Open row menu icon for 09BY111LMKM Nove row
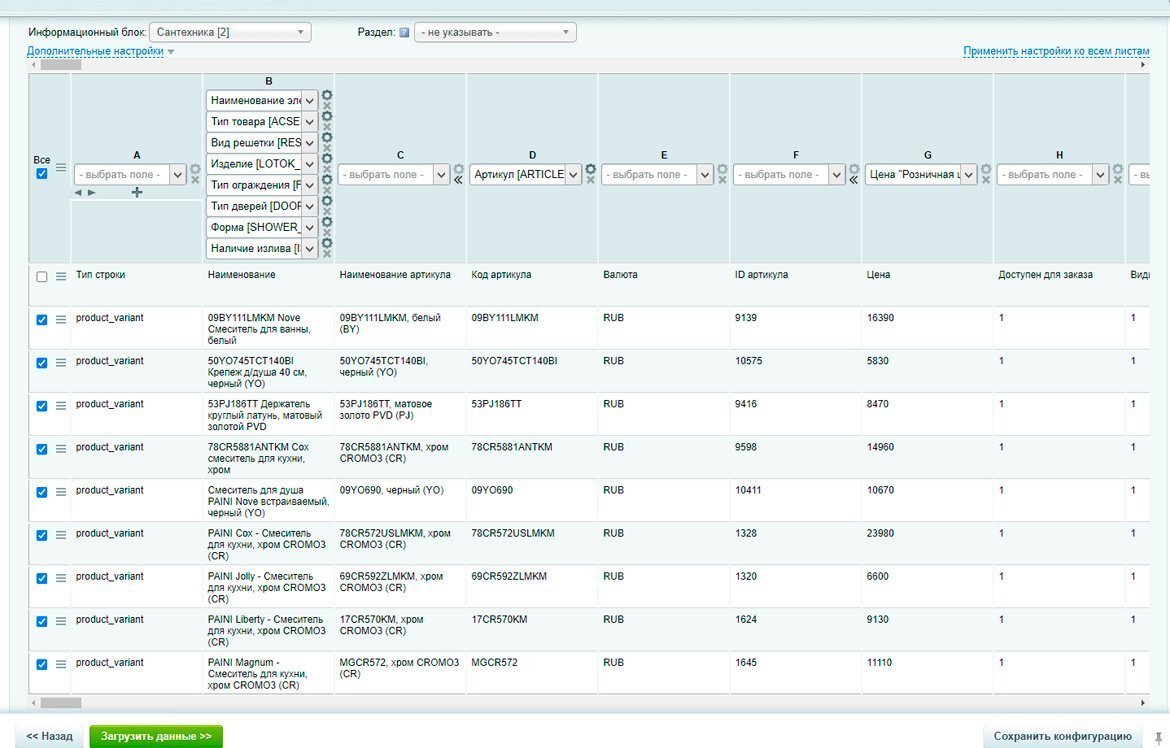The width and height of the screenshot is (1170, 748). coord(61,320)
